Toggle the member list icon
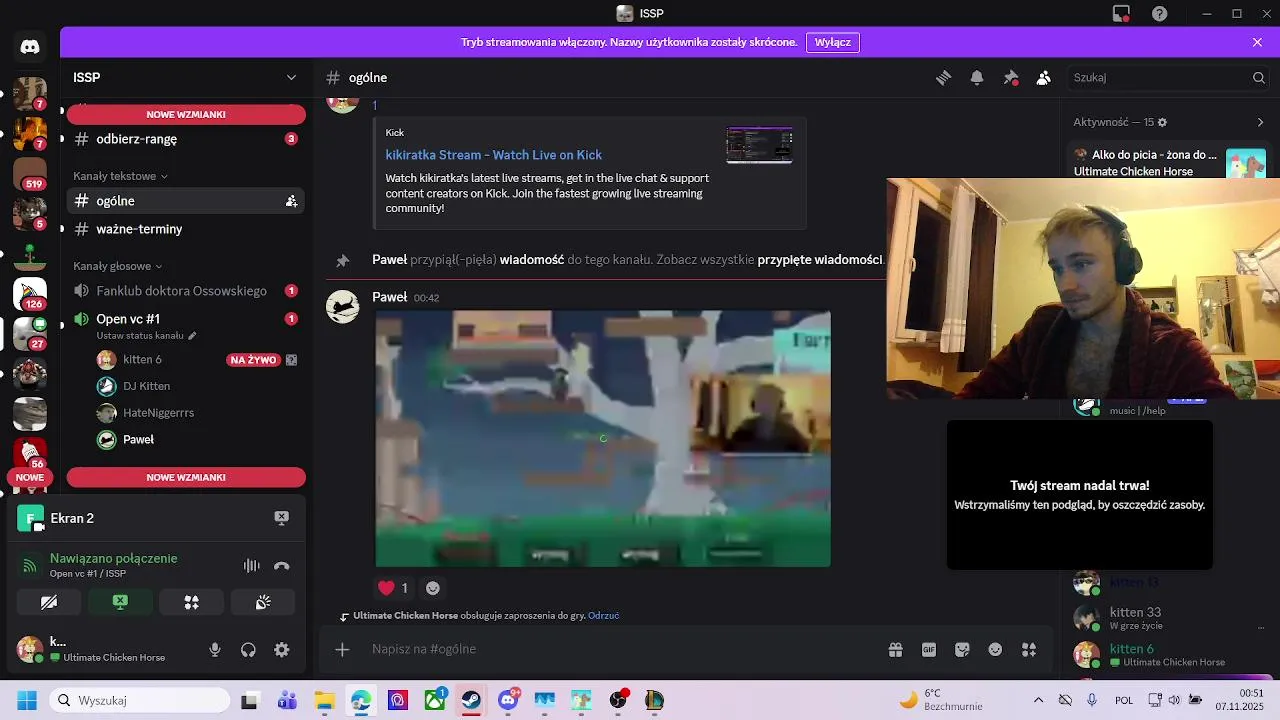 [1044, 78]
